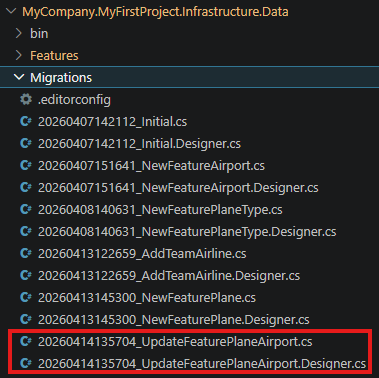Image resolution: width=379 pixels, height=378 pixels.
Task: Open 20260407151641_NewFeatureAirport.cs file
Action: pos(151,166)
